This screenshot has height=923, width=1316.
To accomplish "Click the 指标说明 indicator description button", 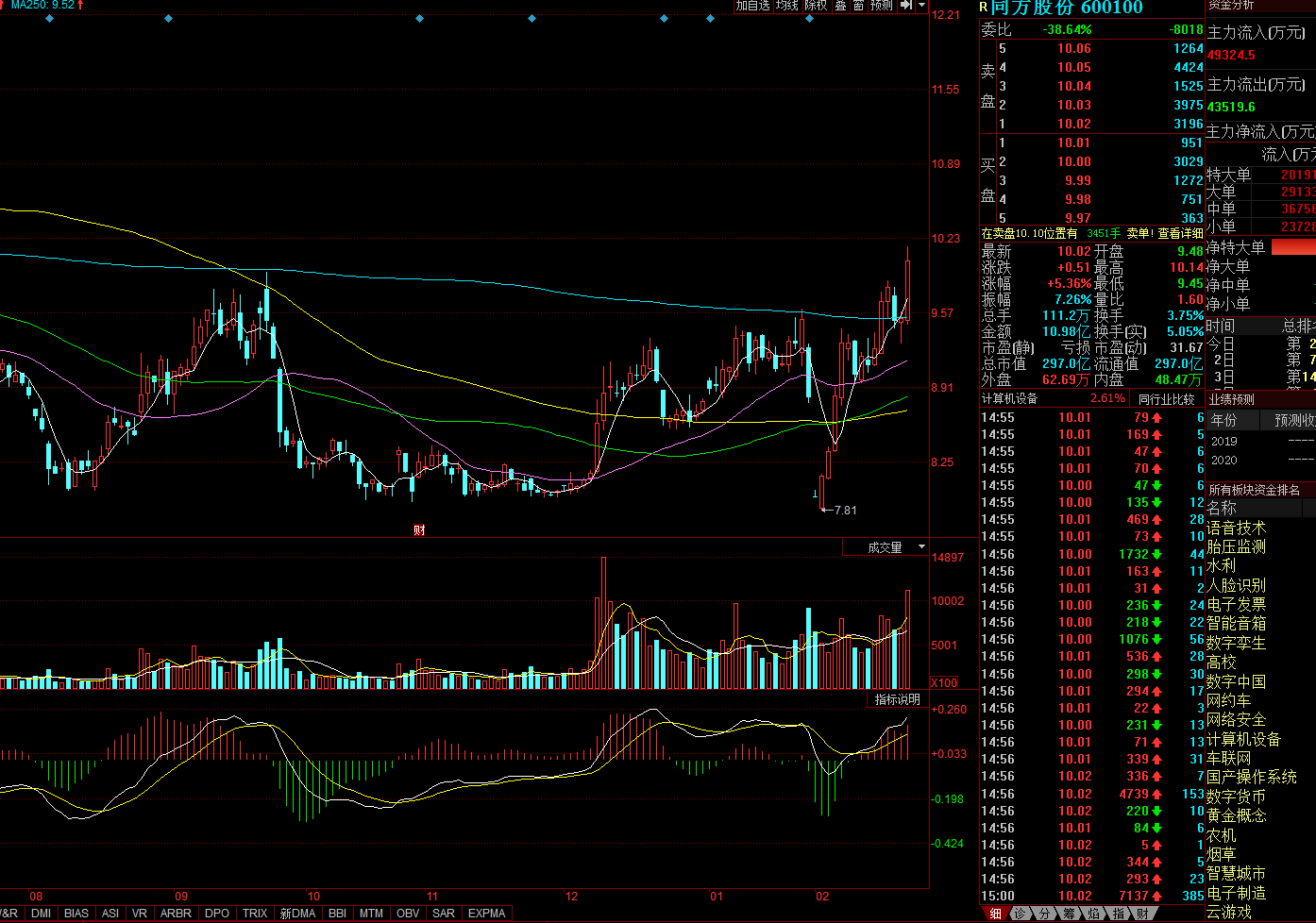I will [x=897, y=699].
